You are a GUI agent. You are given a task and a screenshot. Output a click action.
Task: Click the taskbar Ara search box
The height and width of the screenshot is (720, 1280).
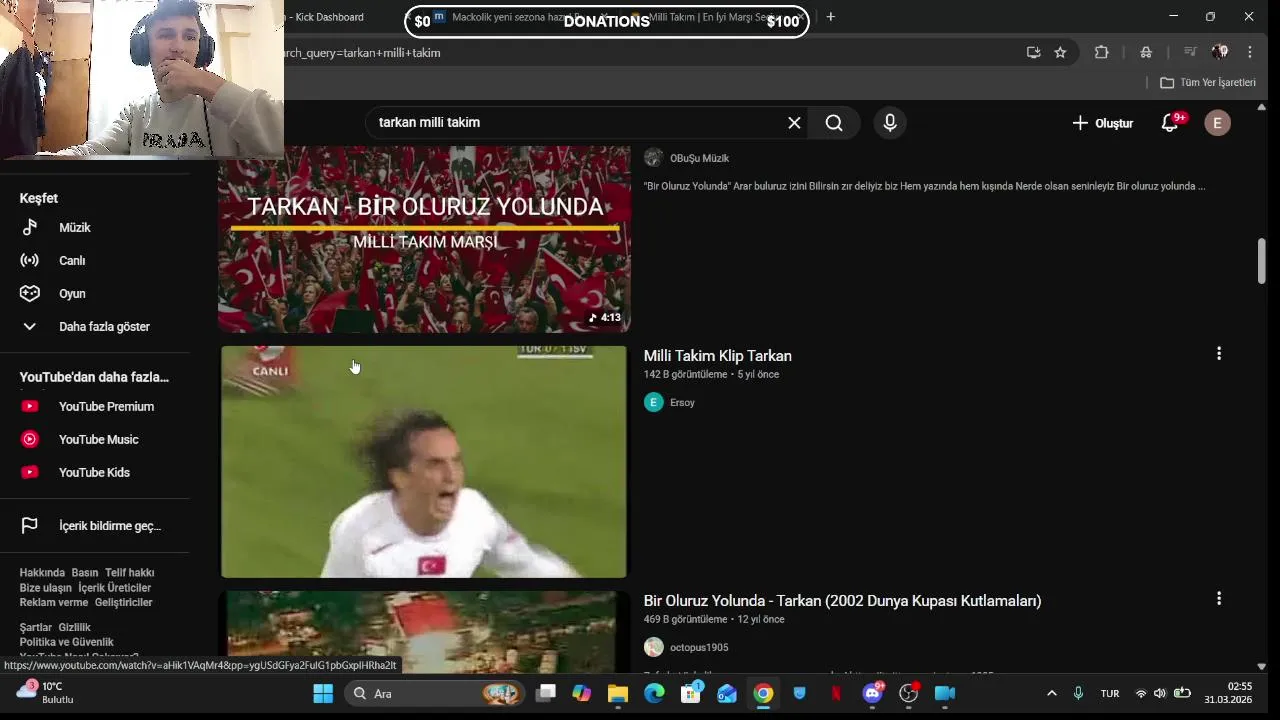pos(435,694)
